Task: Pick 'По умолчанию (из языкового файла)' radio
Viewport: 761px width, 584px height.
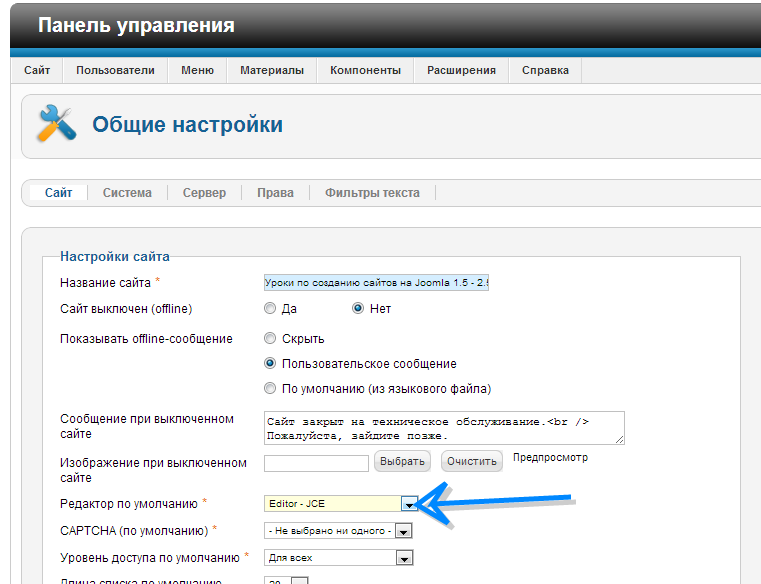Action: (270, 388)
